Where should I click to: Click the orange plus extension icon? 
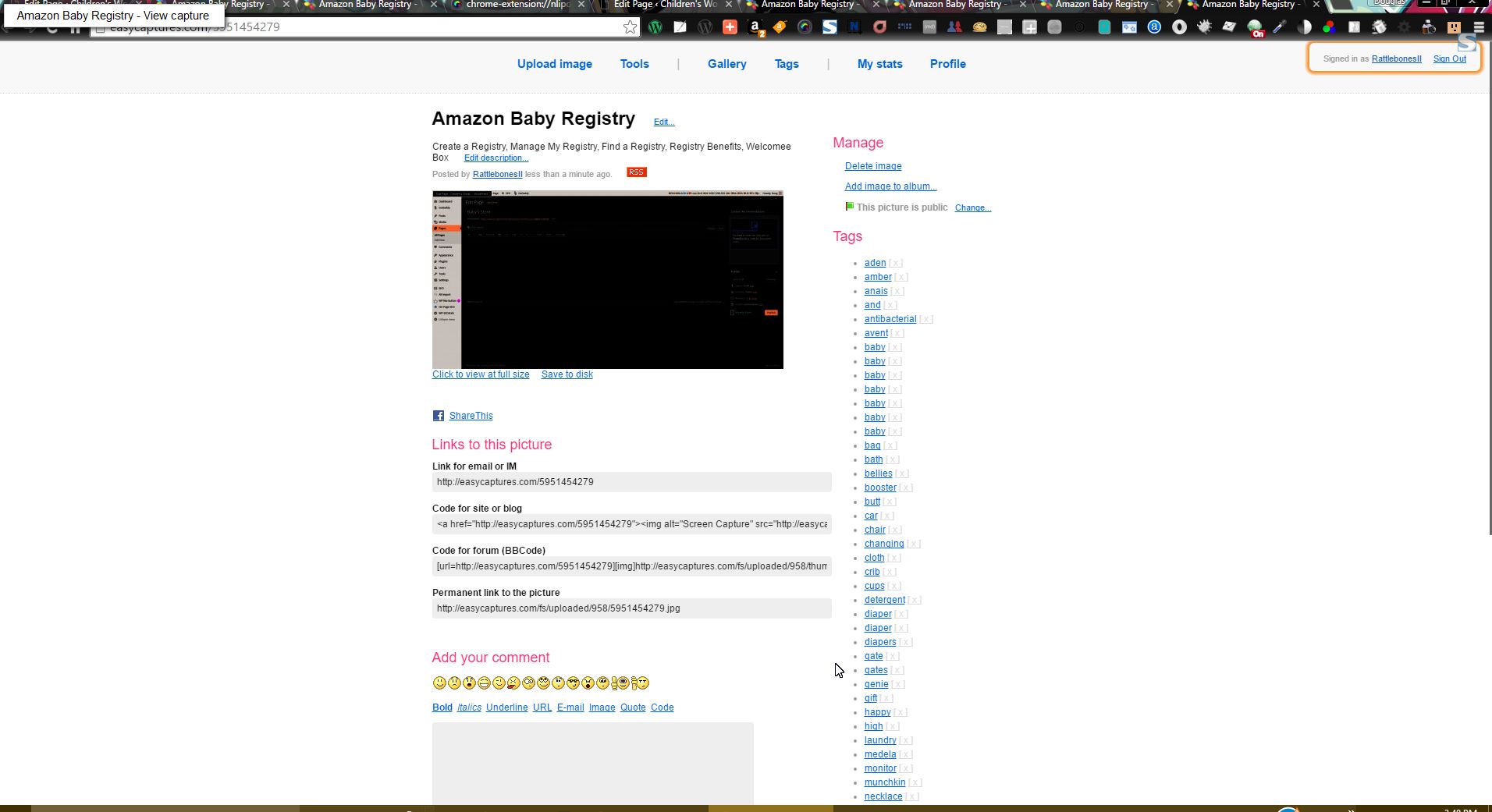(x=730, y=27)
